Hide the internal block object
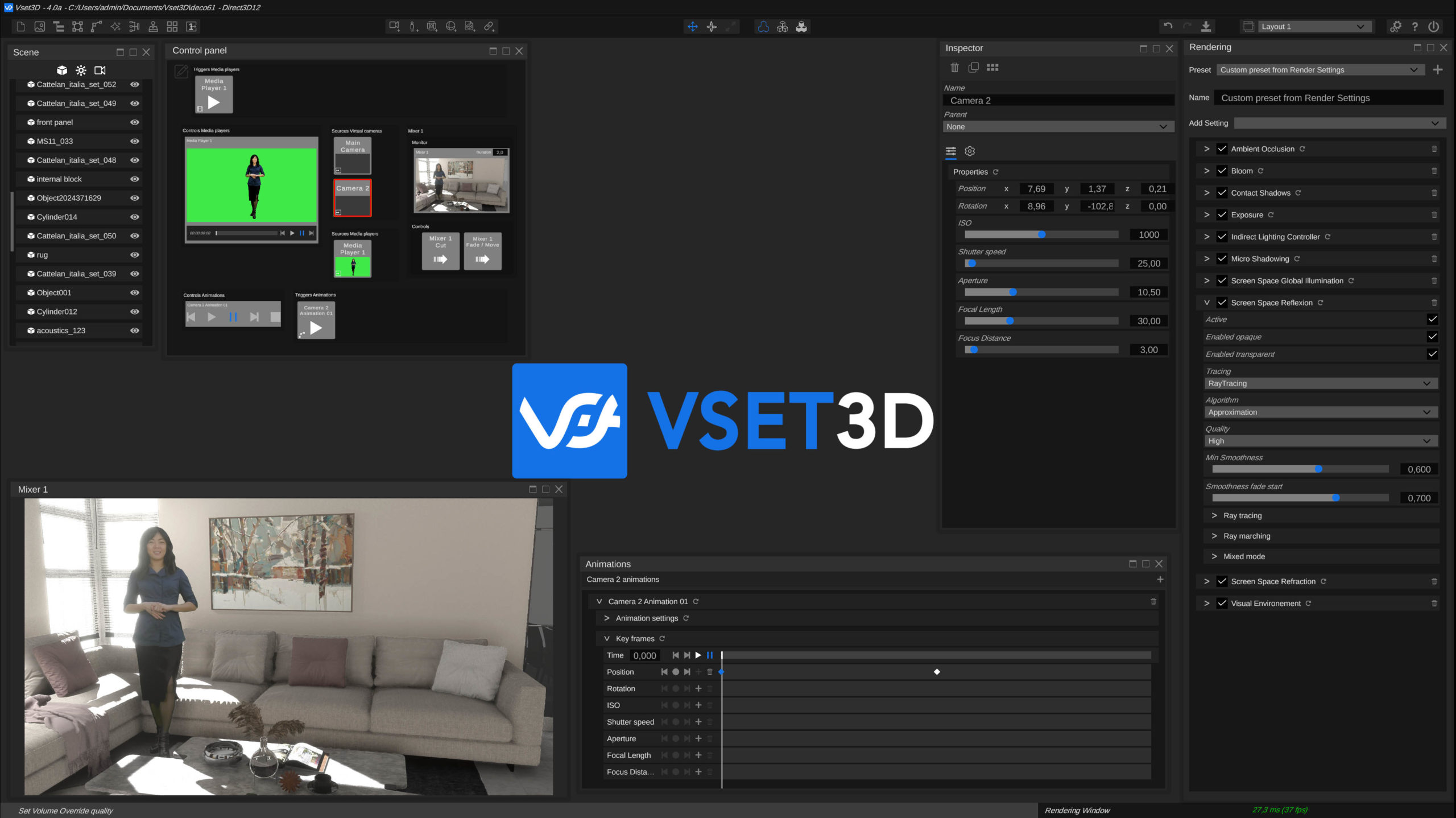 coord(135,179)
